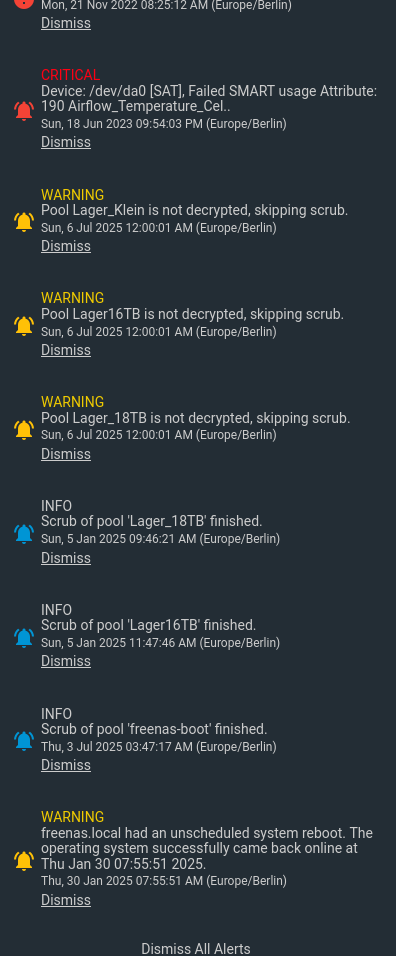Dismiss the Lager_18TB not decrypted warning
396x956 pixels.
66,454
